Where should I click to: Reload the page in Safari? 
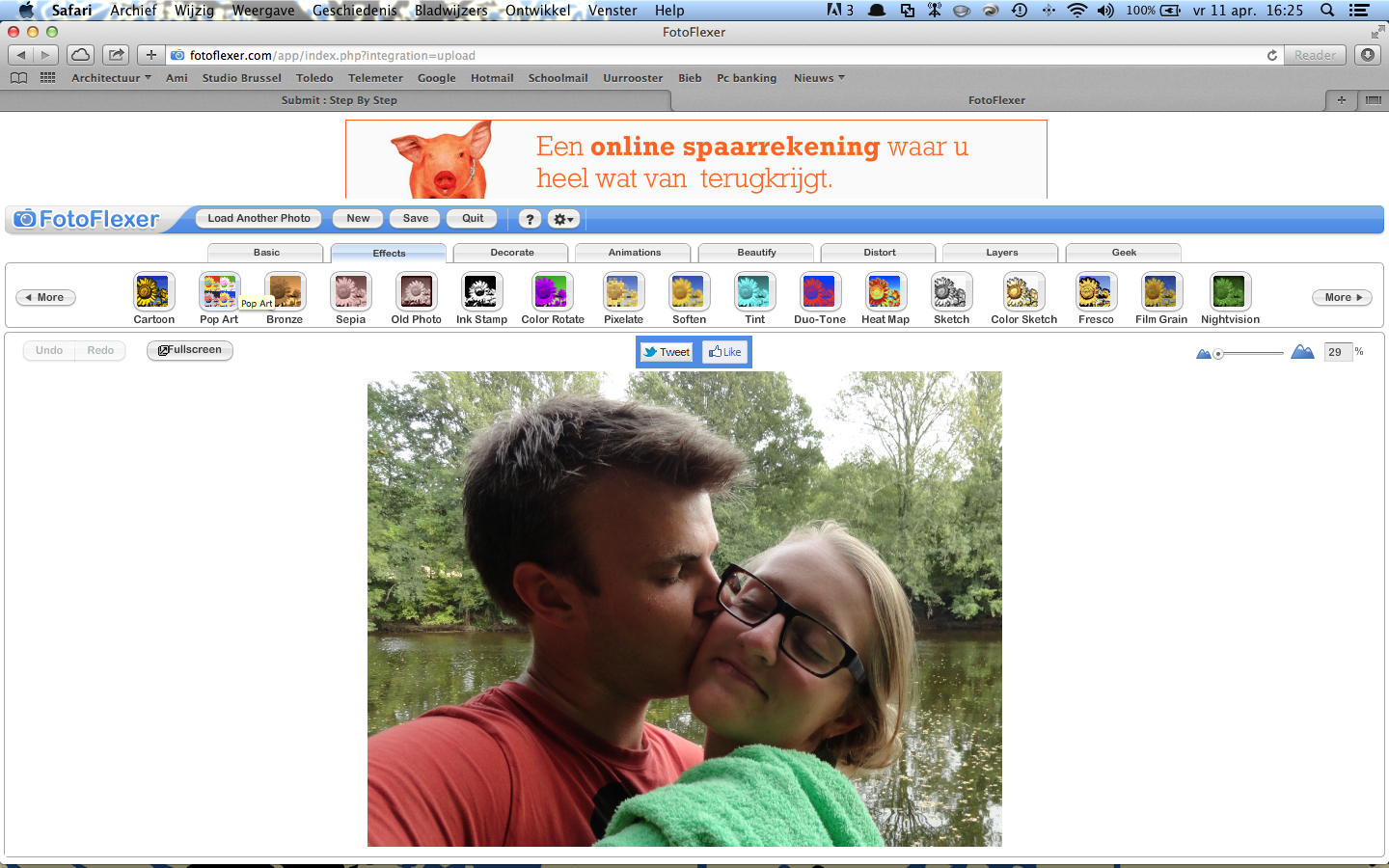(x=1272, y=56)
